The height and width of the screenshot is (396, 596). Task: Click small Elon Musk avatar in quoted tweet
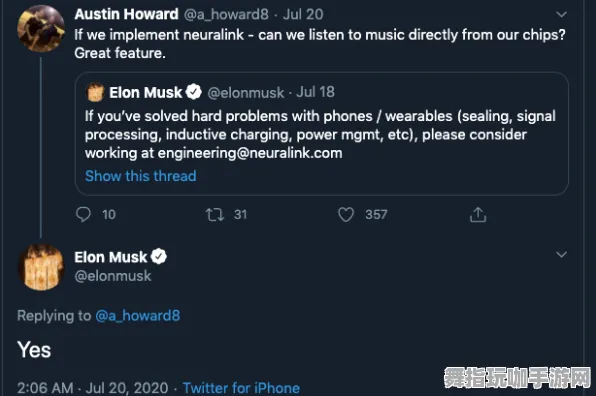[95, 92]
